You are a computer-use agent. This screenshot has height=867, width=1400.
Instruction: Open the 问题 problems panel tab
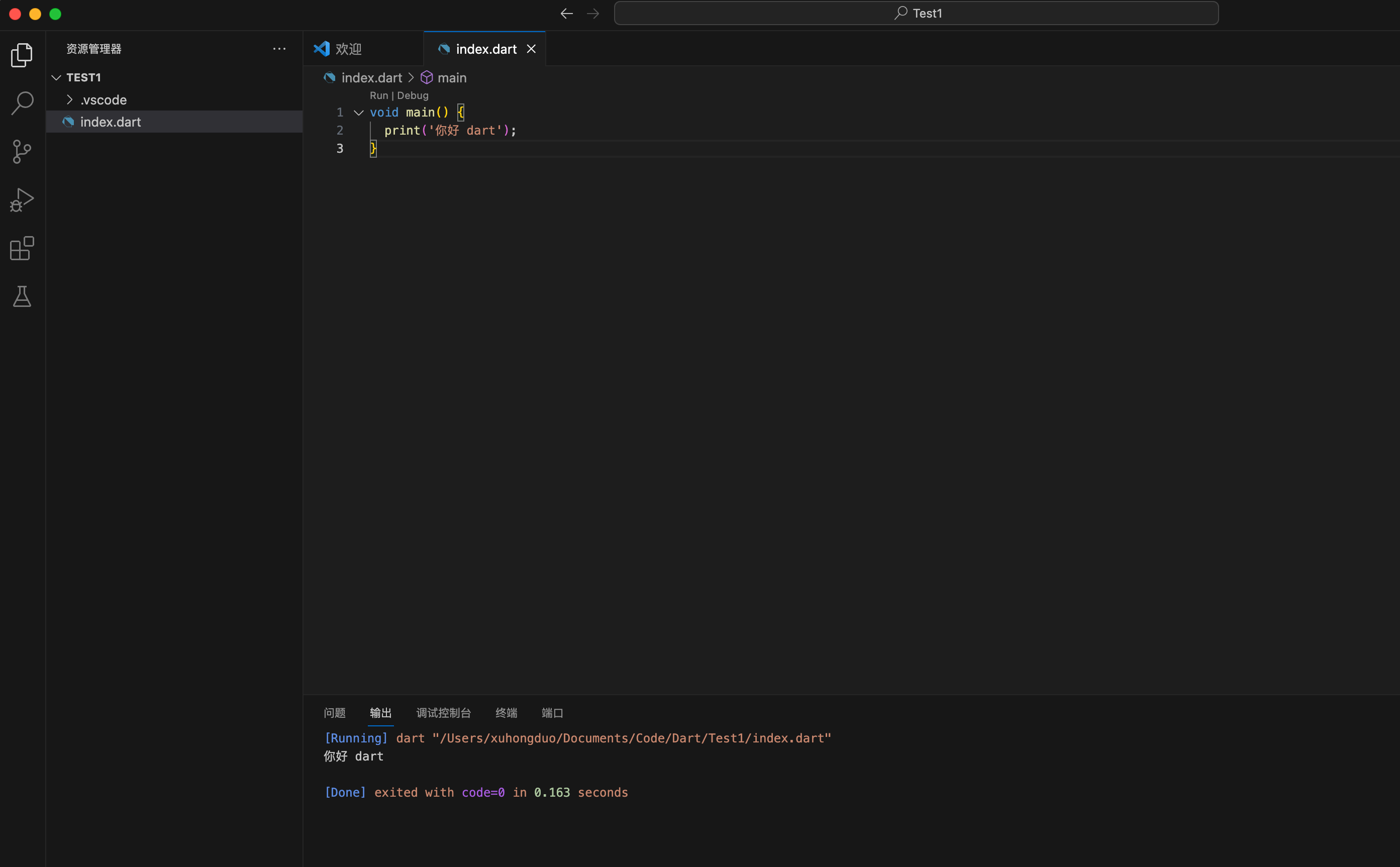click(x=335, y=713)
